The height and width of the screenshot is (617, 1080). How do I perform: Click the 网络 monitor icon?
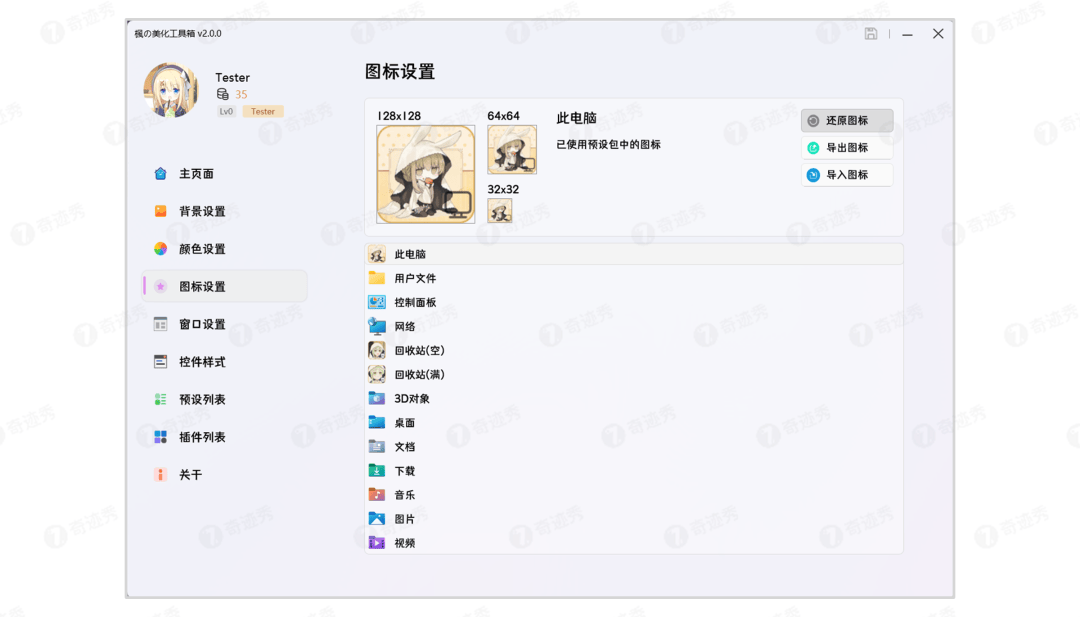coord(377,326)
